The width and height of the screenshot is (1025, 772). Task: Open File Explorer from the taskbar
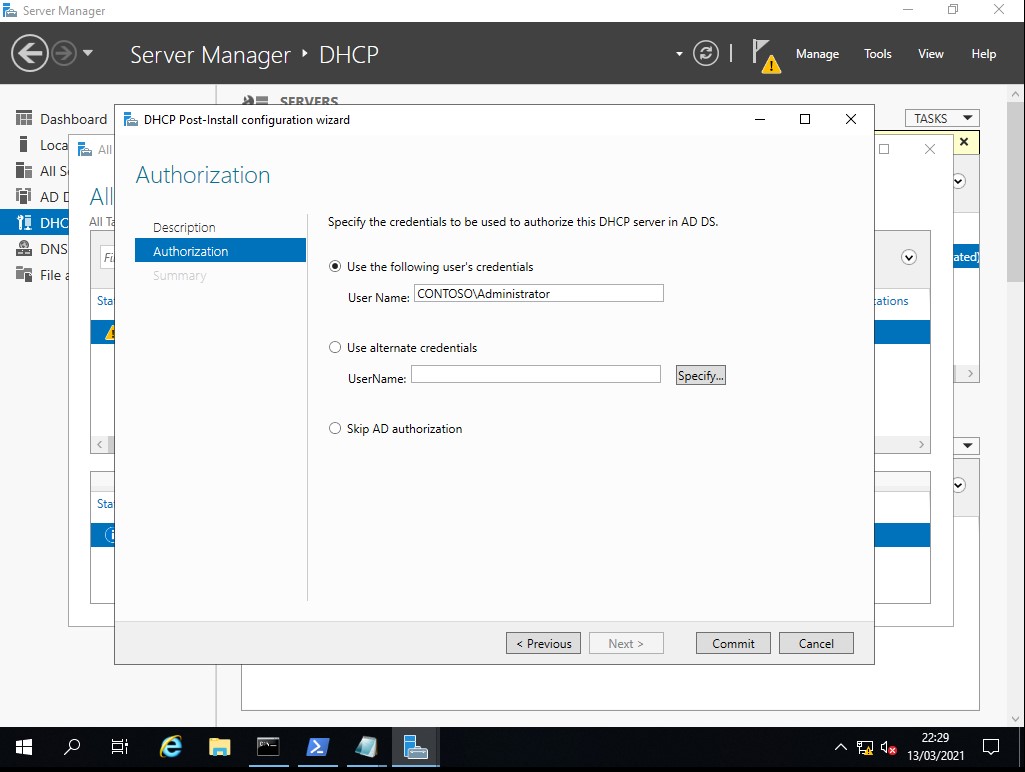point(220,747)
